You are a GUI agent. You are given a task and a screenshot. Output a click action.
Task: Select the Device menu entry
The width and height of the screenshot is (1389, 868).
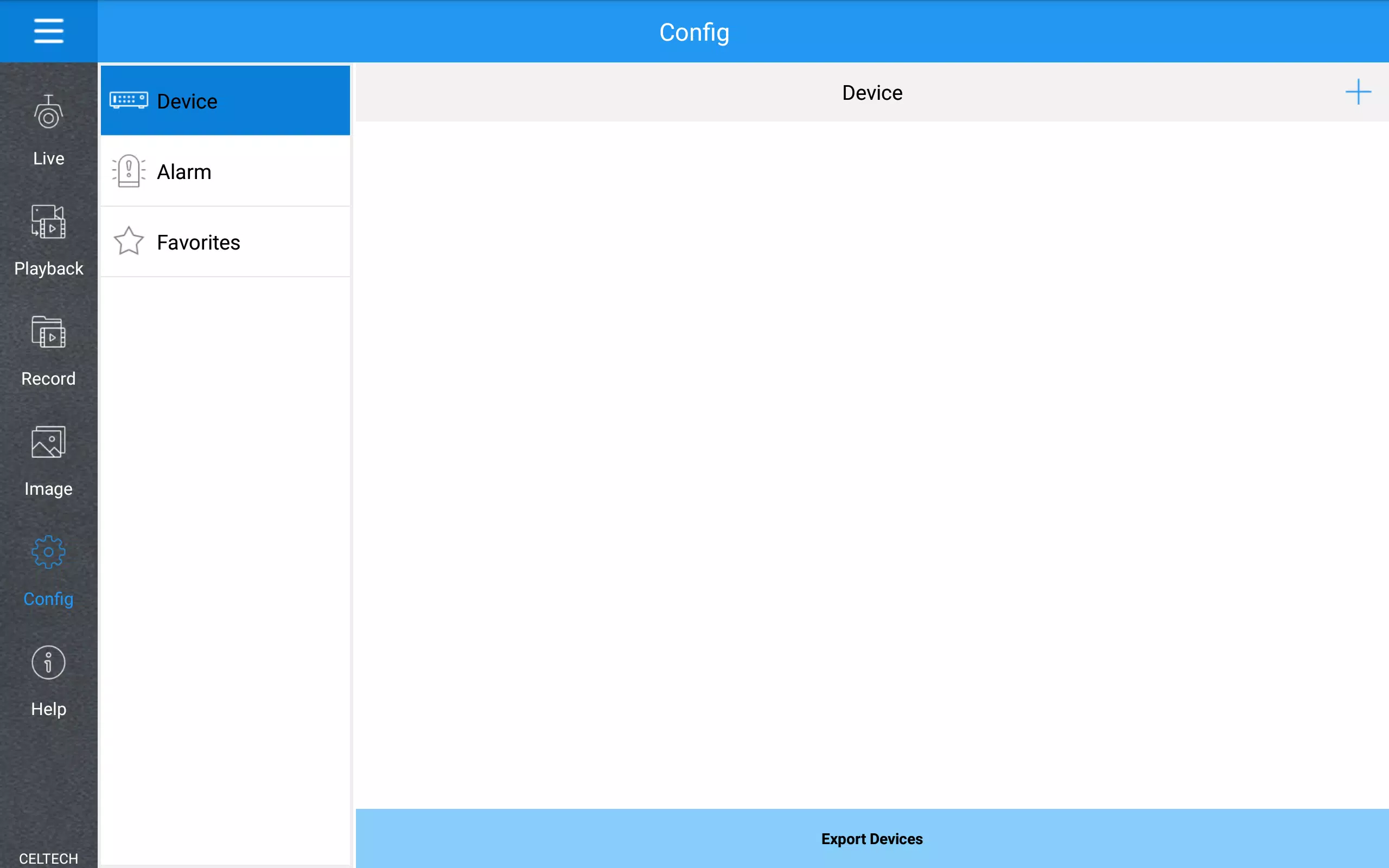pyautogui.click(x=225, y=100)
